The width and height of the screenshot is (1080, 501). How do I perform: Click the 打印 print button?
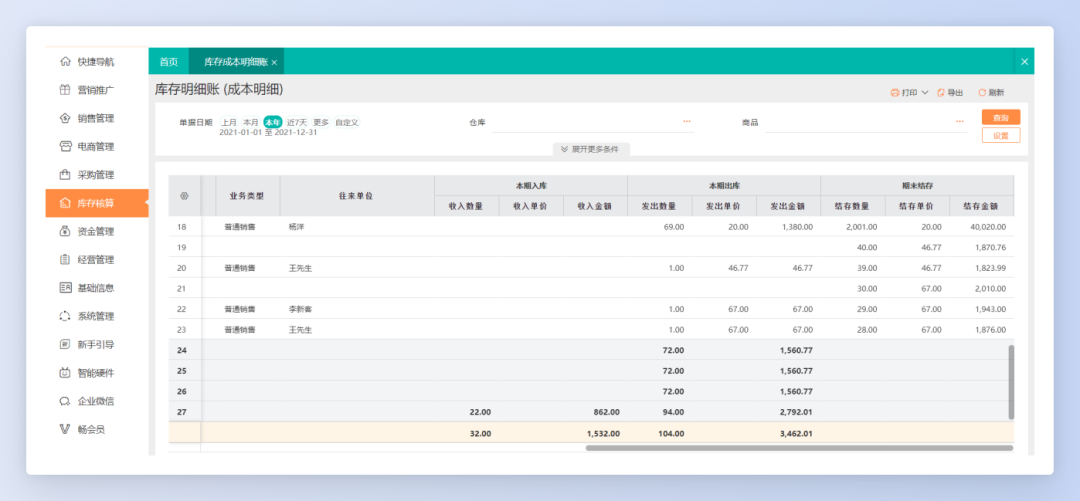pyautogui.click(x=904, y=92)
